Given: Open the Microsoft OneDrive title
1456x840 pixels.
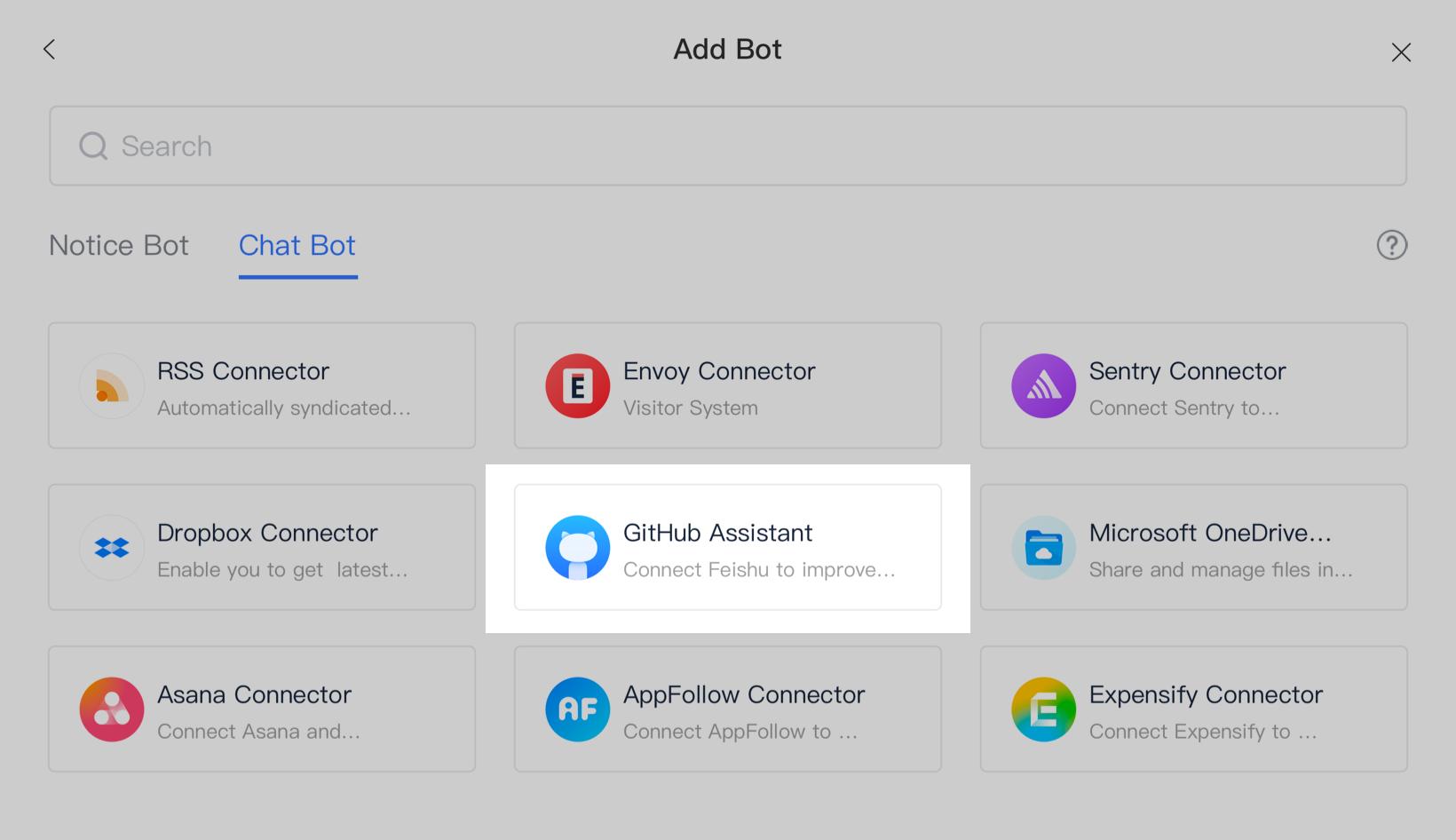Looking at the screenshot, I should click(x=1210, y=533).
